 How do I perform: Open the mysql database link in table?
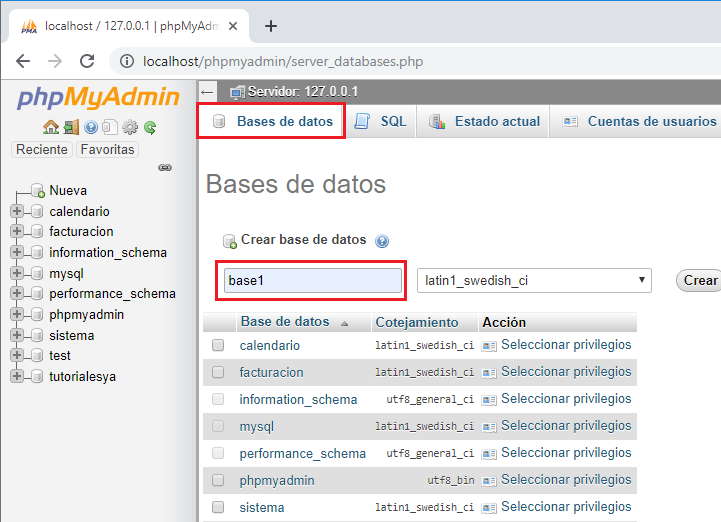click(257, 427)
